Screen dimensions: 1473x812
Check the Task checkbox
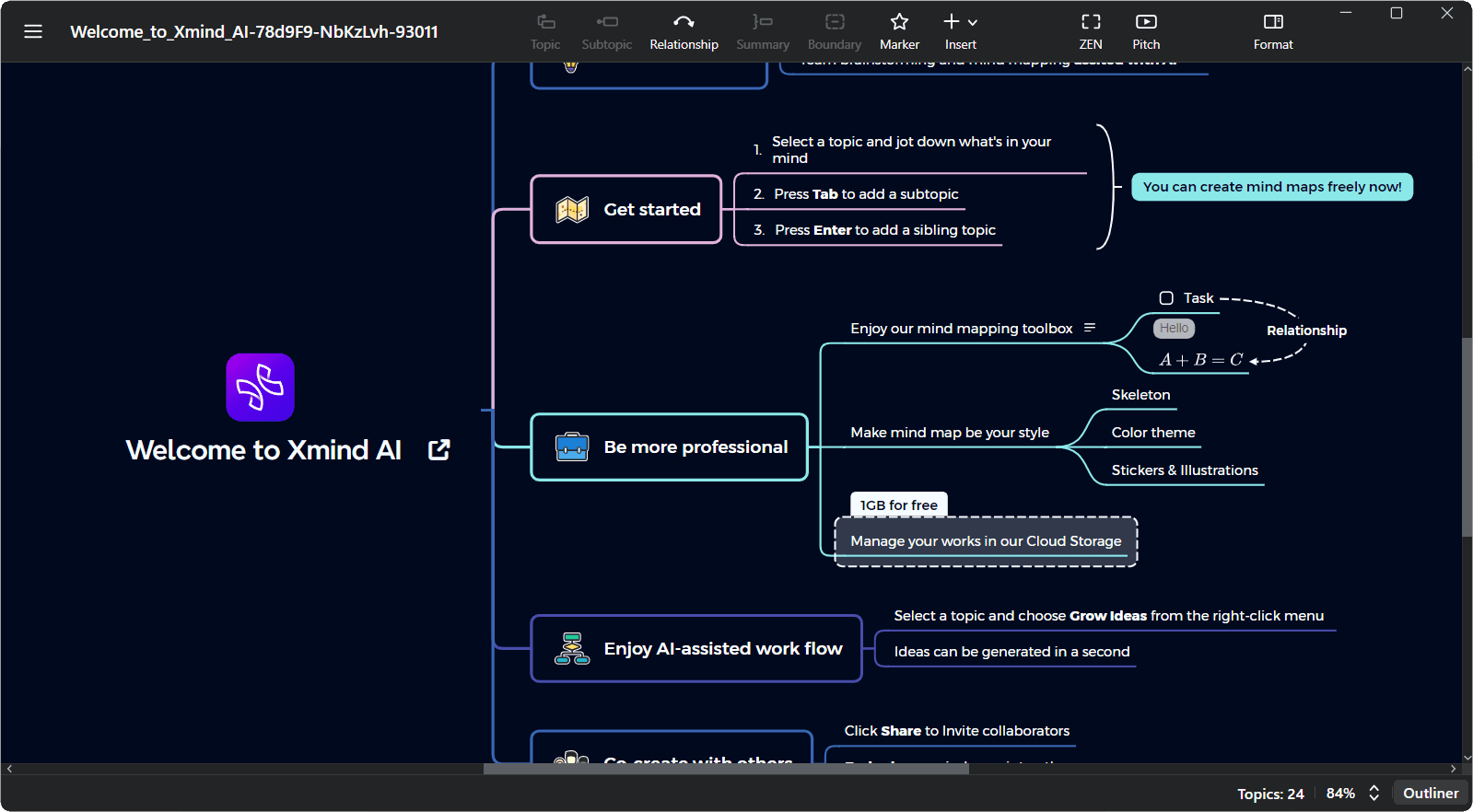(x=1166, y=298)
